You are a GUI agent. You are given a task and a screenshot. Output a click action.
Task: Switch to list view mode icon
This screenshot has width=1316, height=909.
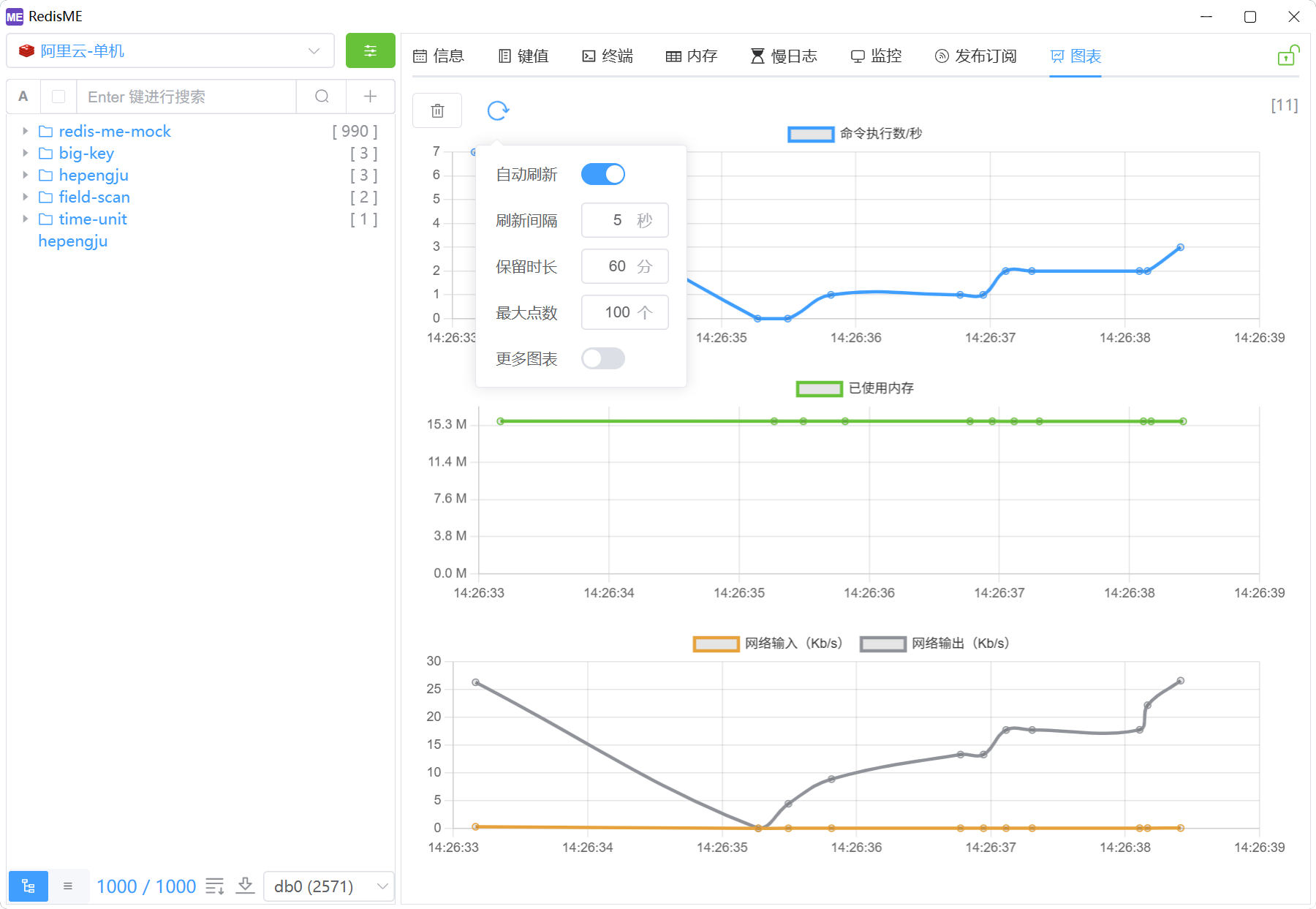tap(68, 886)
